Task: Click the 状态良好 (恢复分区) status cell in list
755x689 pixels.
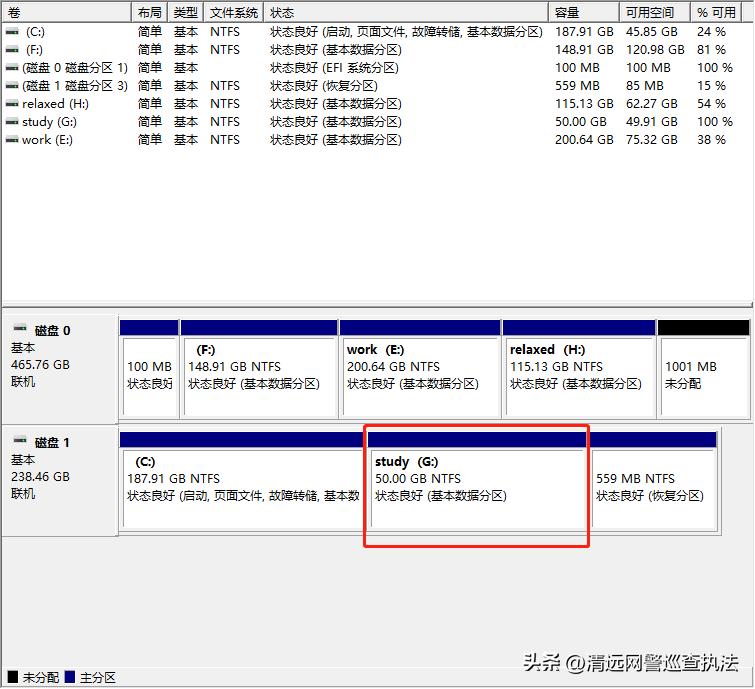Action: 324,86
